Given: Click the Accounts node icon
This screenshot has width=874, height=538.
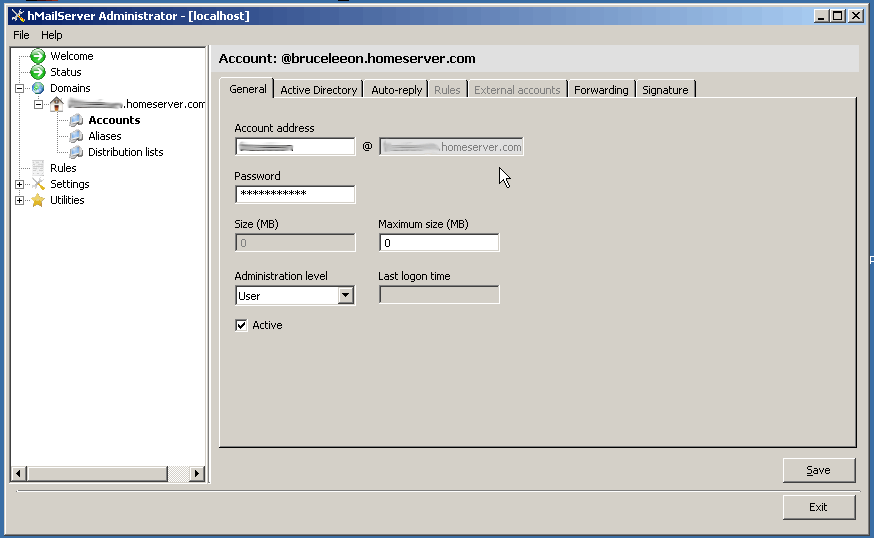Looking at the screenshot, I should tap(76, 120).
